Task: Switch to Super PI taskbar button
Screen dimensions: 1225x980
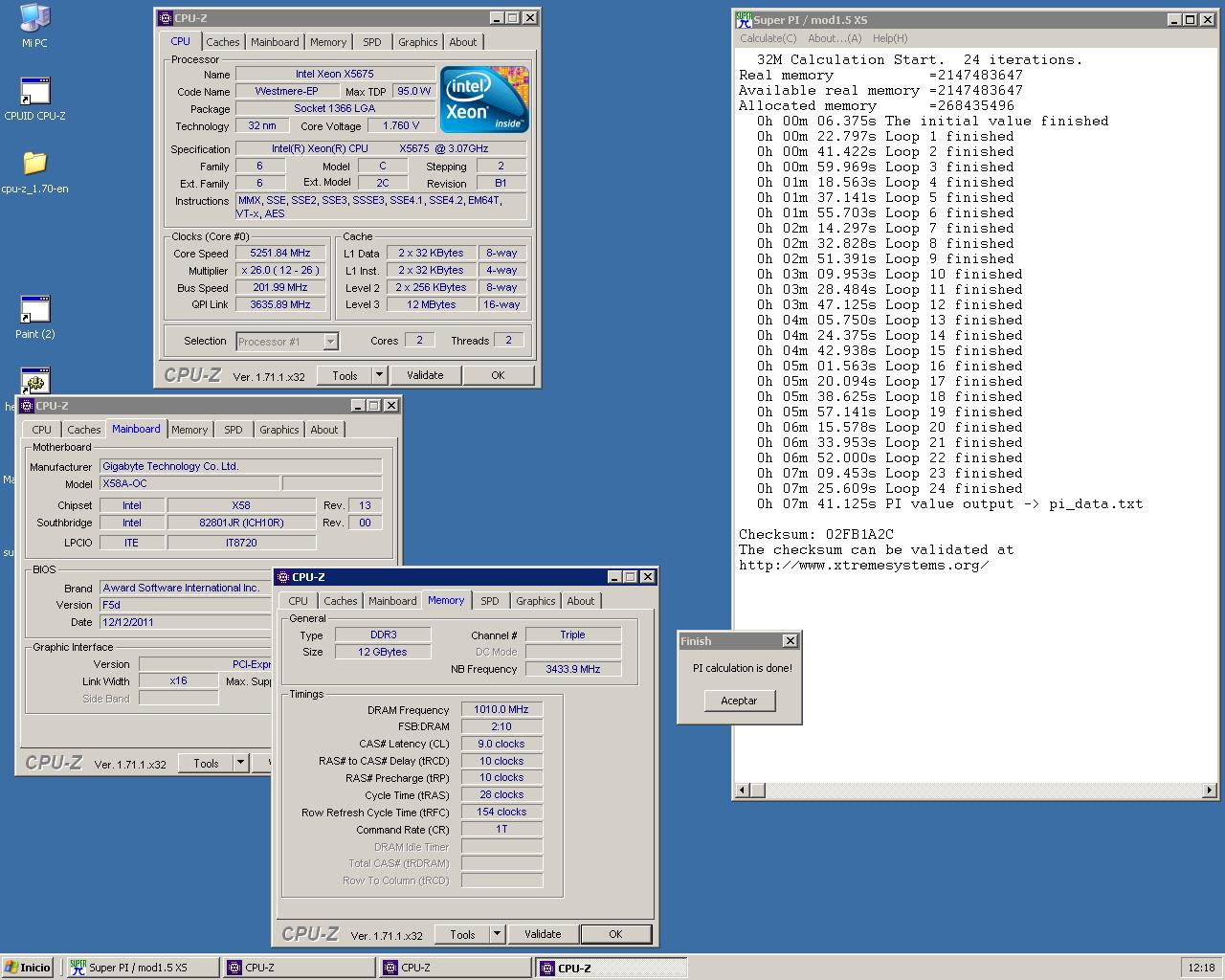Action: (x=143, y=968)
